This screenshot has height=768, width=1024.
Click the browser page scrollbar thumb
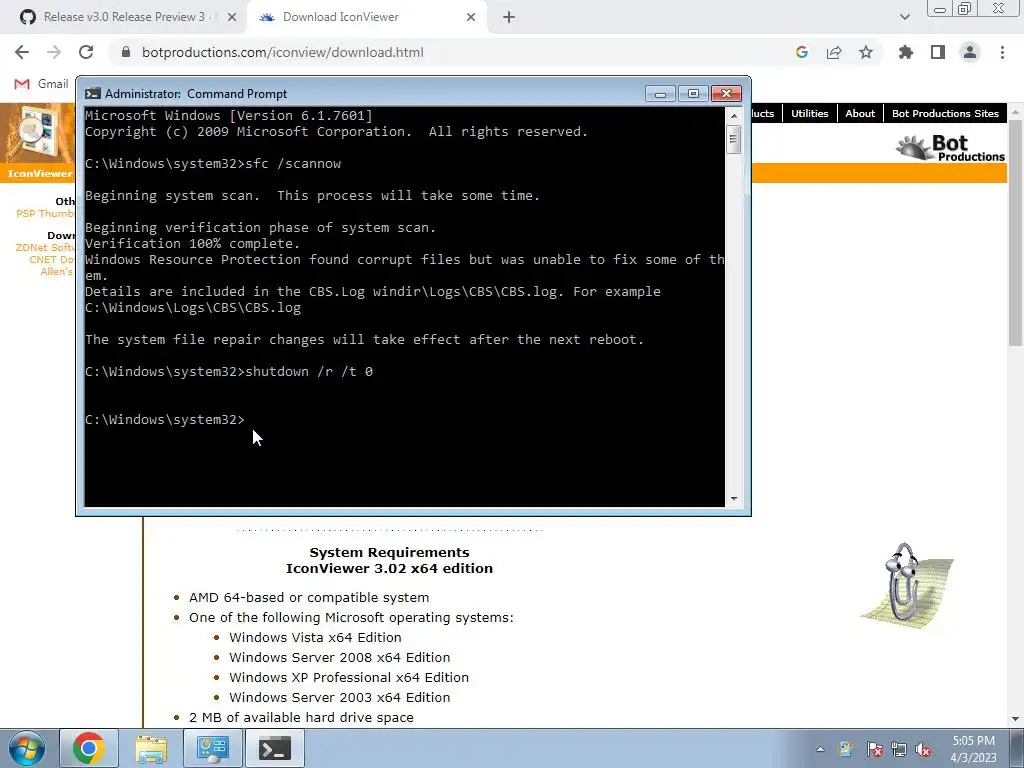coord(1016,232)
